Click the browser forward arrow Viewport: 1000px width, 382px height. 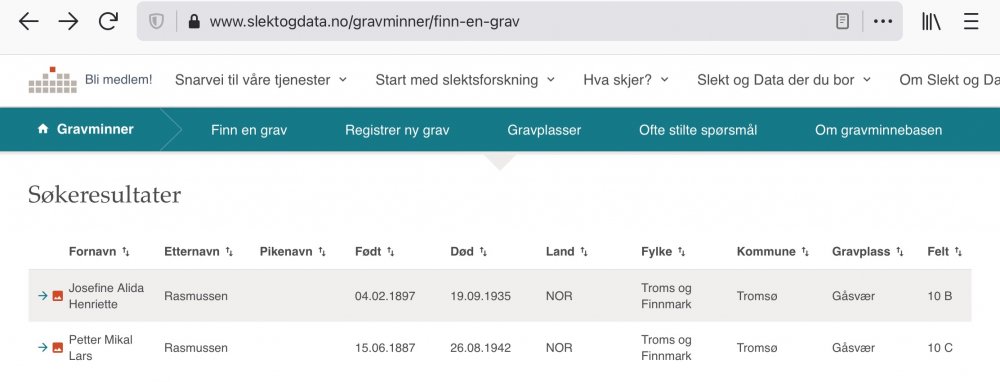tap(68, 22)
